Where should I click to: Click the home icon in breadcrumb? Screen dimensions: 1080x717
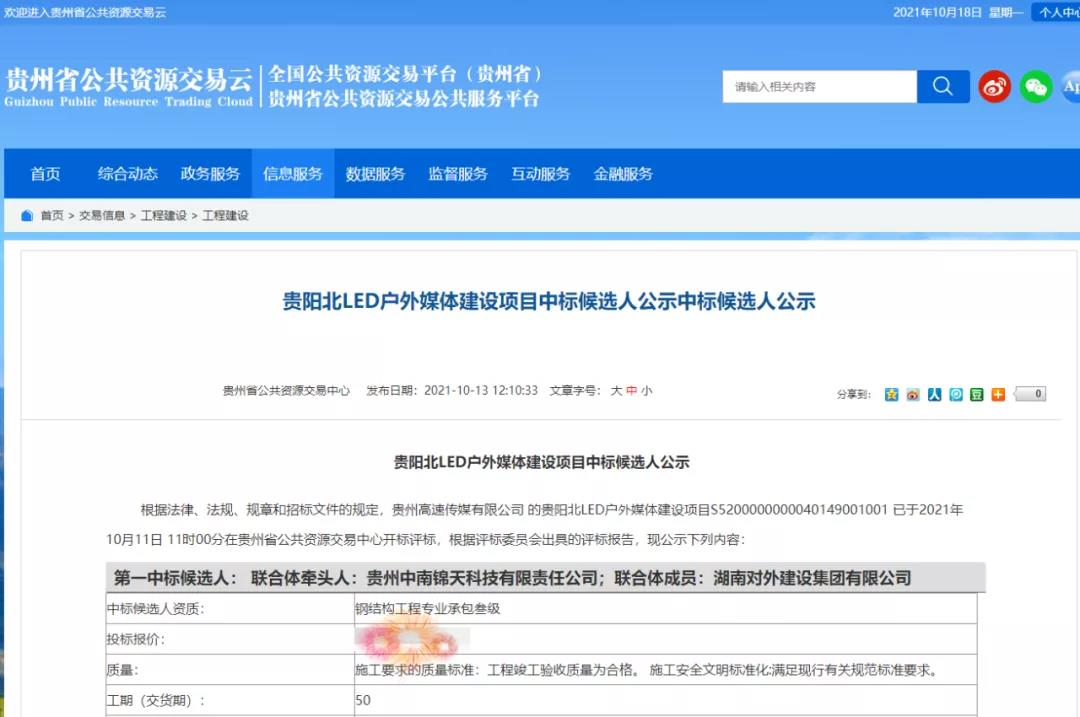pos(27,216)
